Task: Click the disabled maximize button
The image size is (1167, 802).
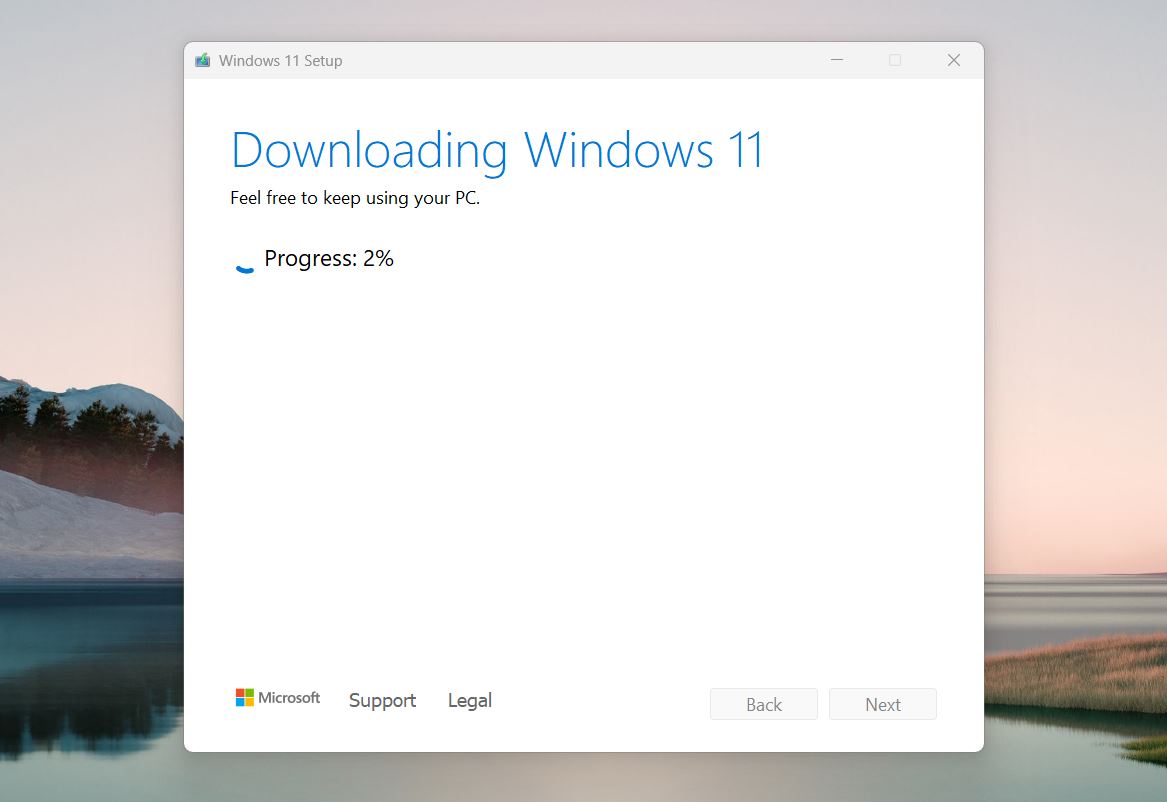Action: pos(895,60)
